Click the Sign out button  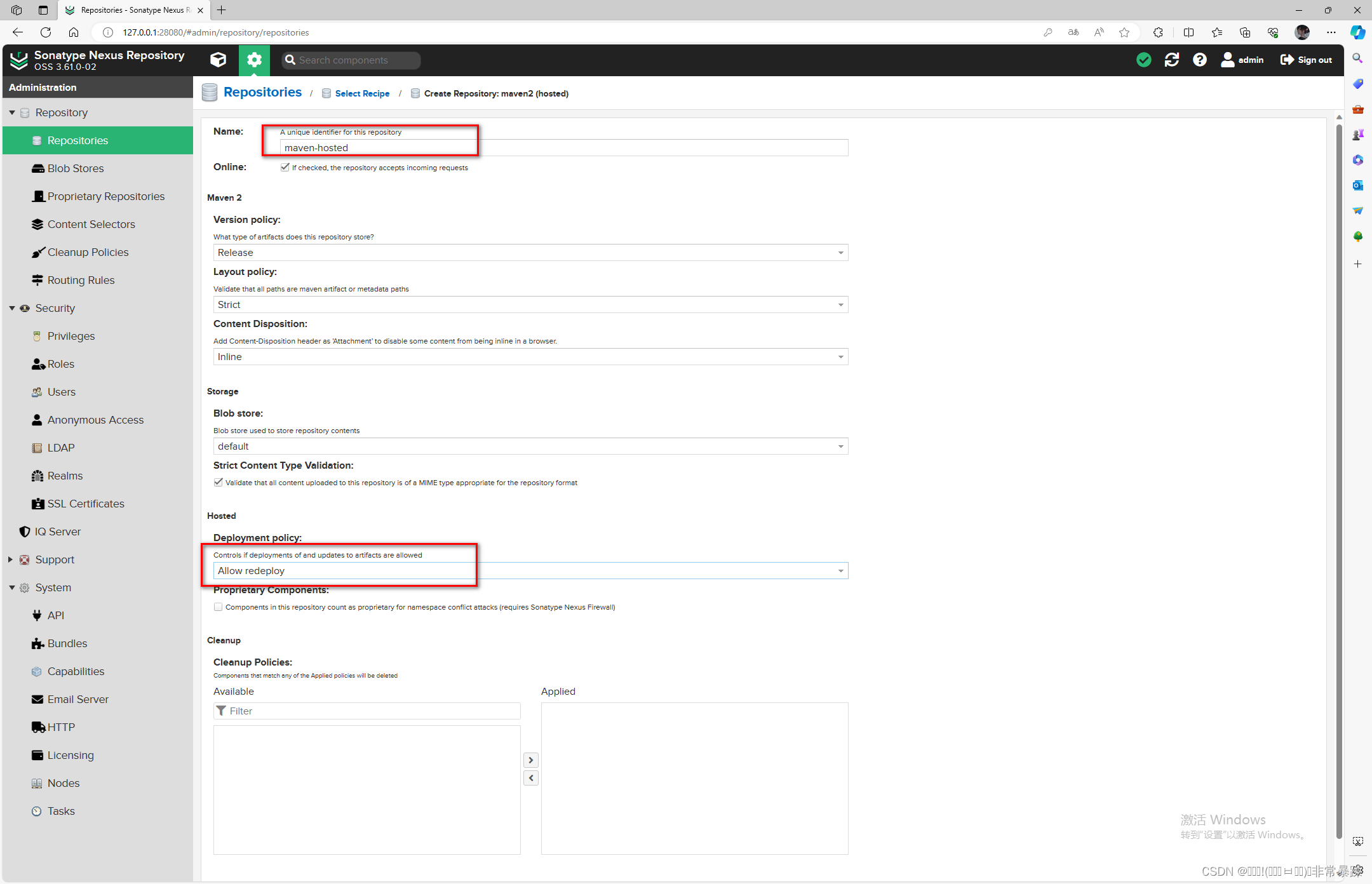1306,60
